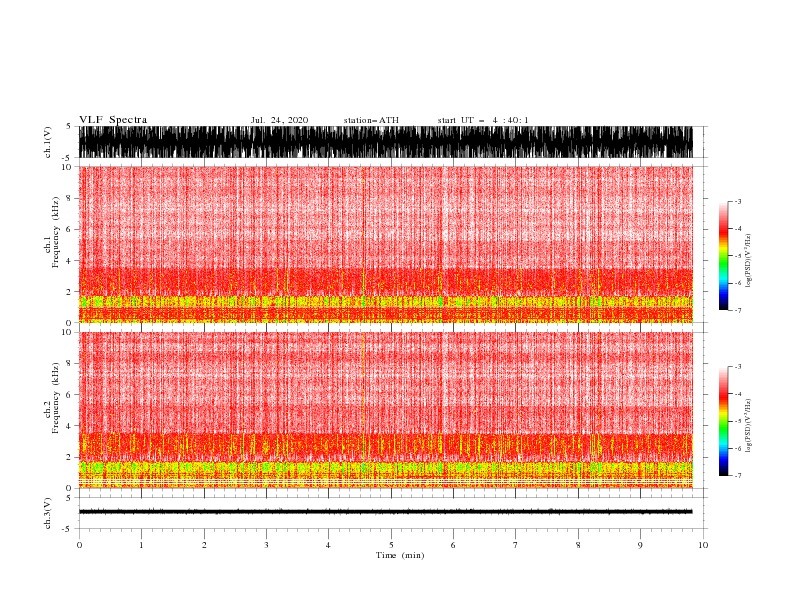Click the "ch.1 Frequency (kHz)" axis label
792x612 pixels.
52,233
